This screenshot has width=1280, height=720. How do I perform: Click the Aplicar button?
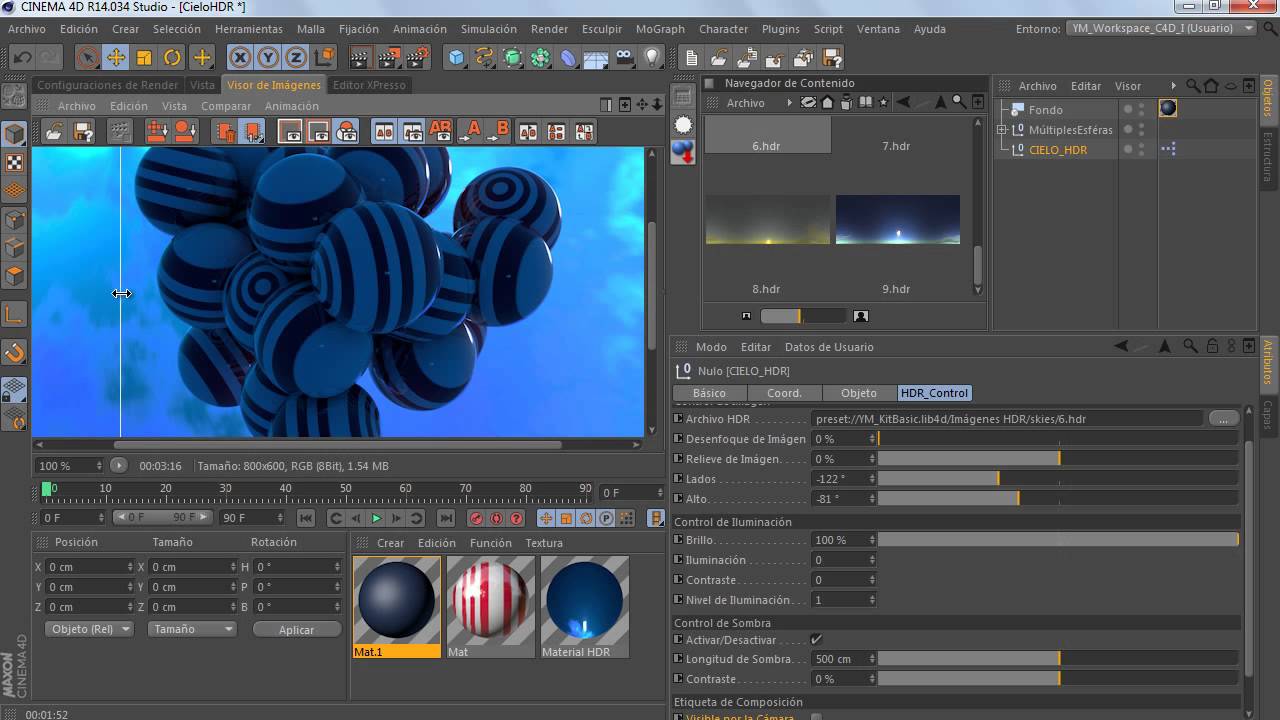click(296, 629)
